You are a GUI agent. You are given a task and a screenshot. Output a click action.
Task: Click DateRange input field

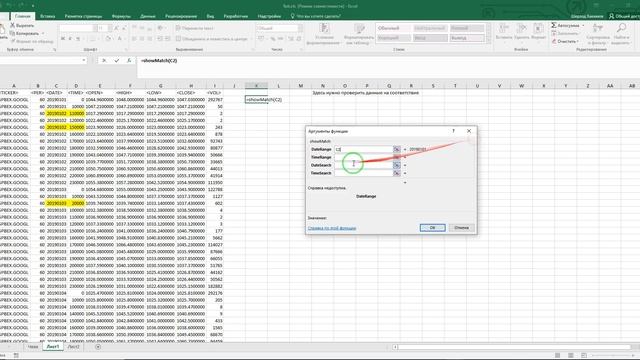pyautogui.click(x=363, y=149)
